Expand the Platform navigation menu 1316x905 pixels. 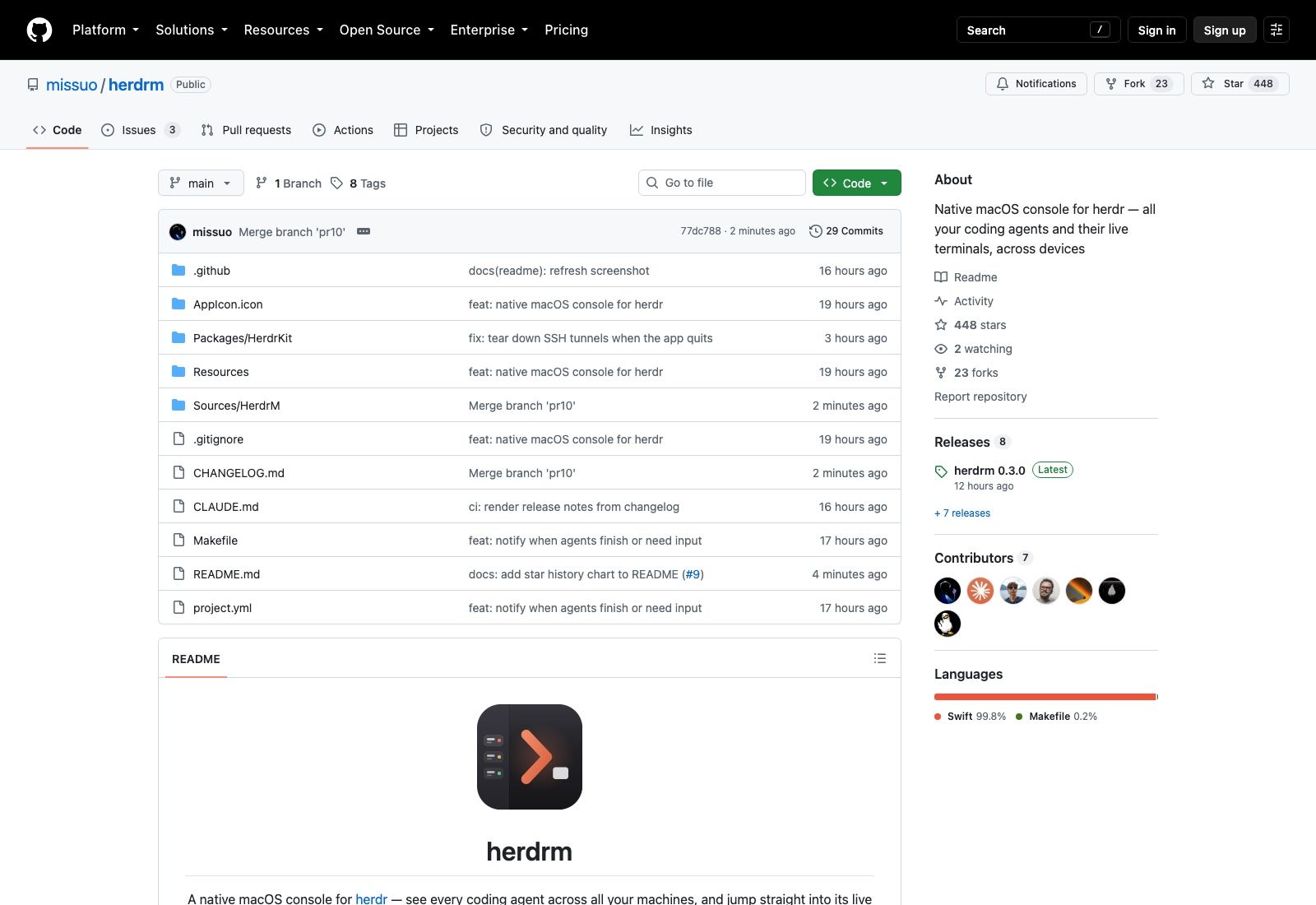[x=105, y=30]
